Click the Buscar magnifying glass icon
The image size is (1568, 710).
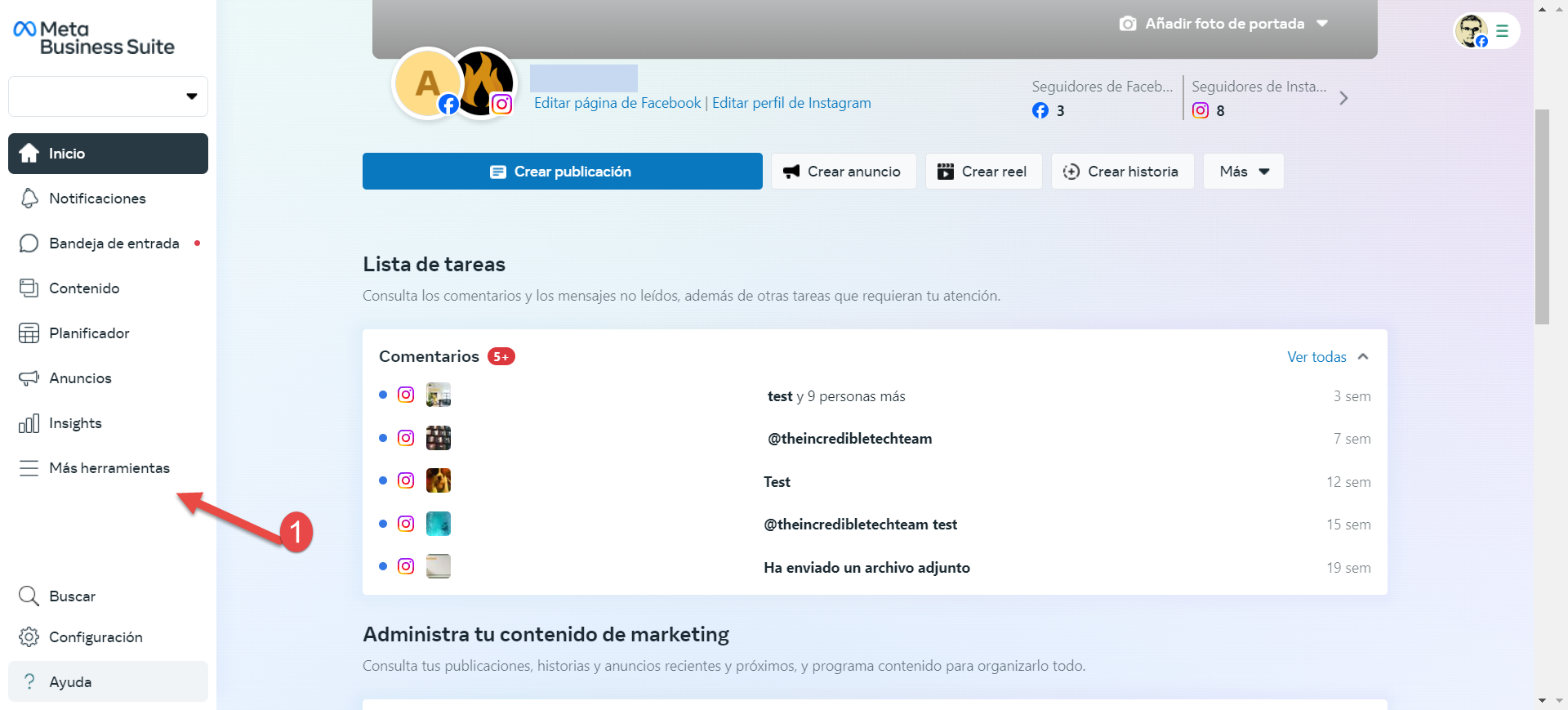(29, 596)
